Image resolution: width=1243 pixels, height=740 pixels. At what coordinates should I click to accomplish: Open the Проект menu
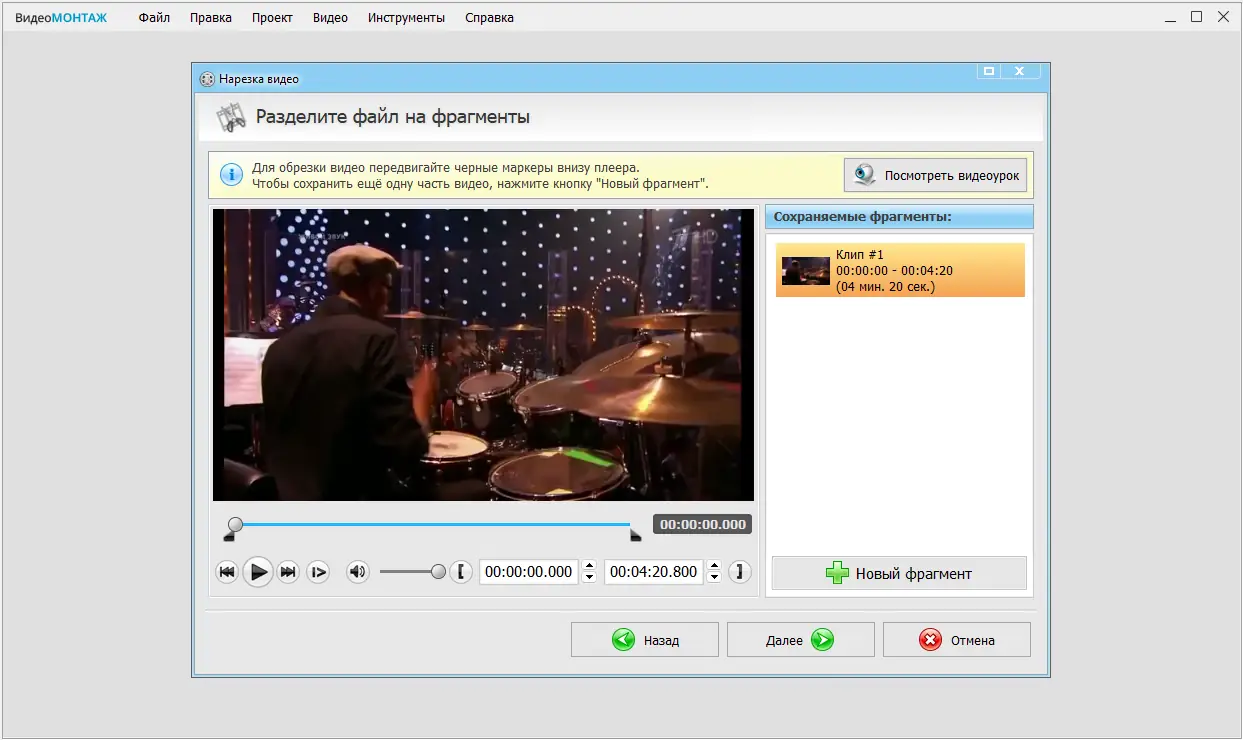pos(272,18)
